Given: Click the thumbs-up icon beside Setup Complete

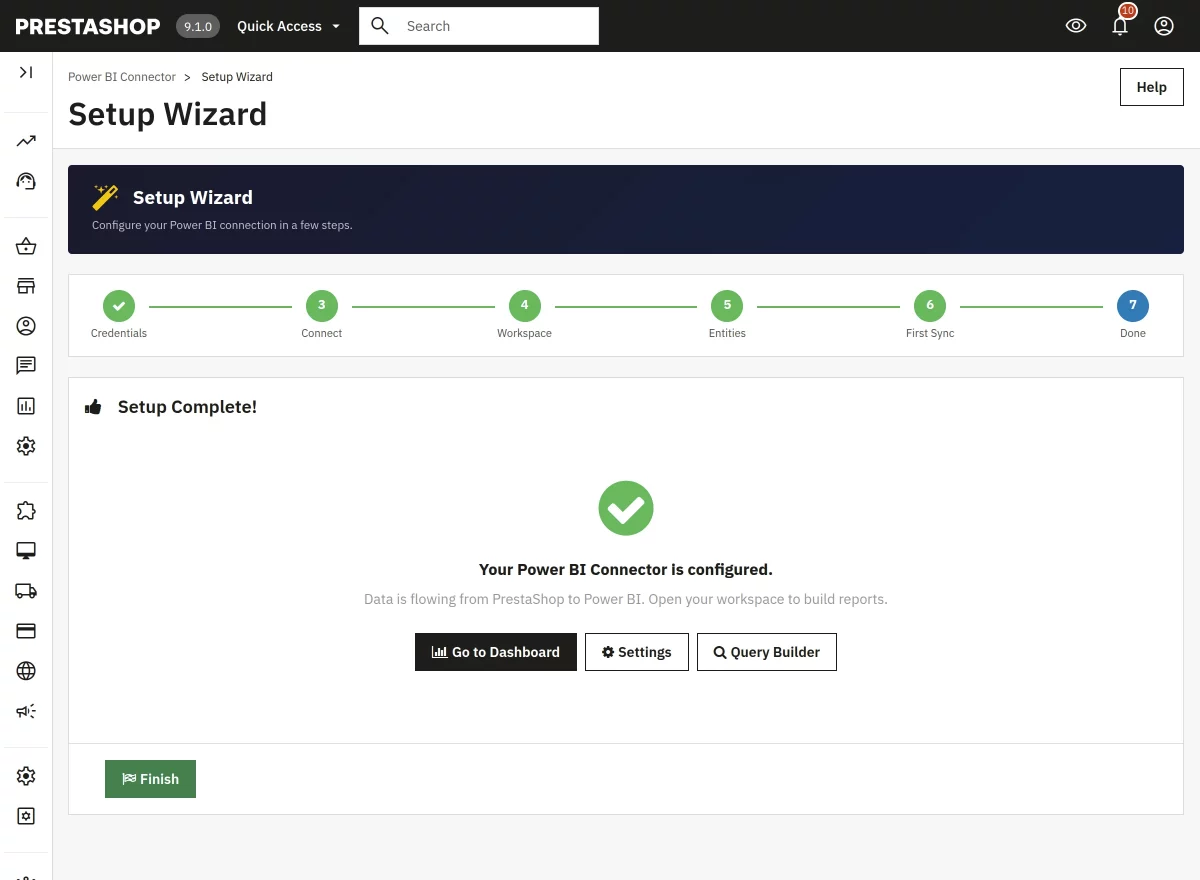Looking at the screenshot, I should (x=94, y=407).
